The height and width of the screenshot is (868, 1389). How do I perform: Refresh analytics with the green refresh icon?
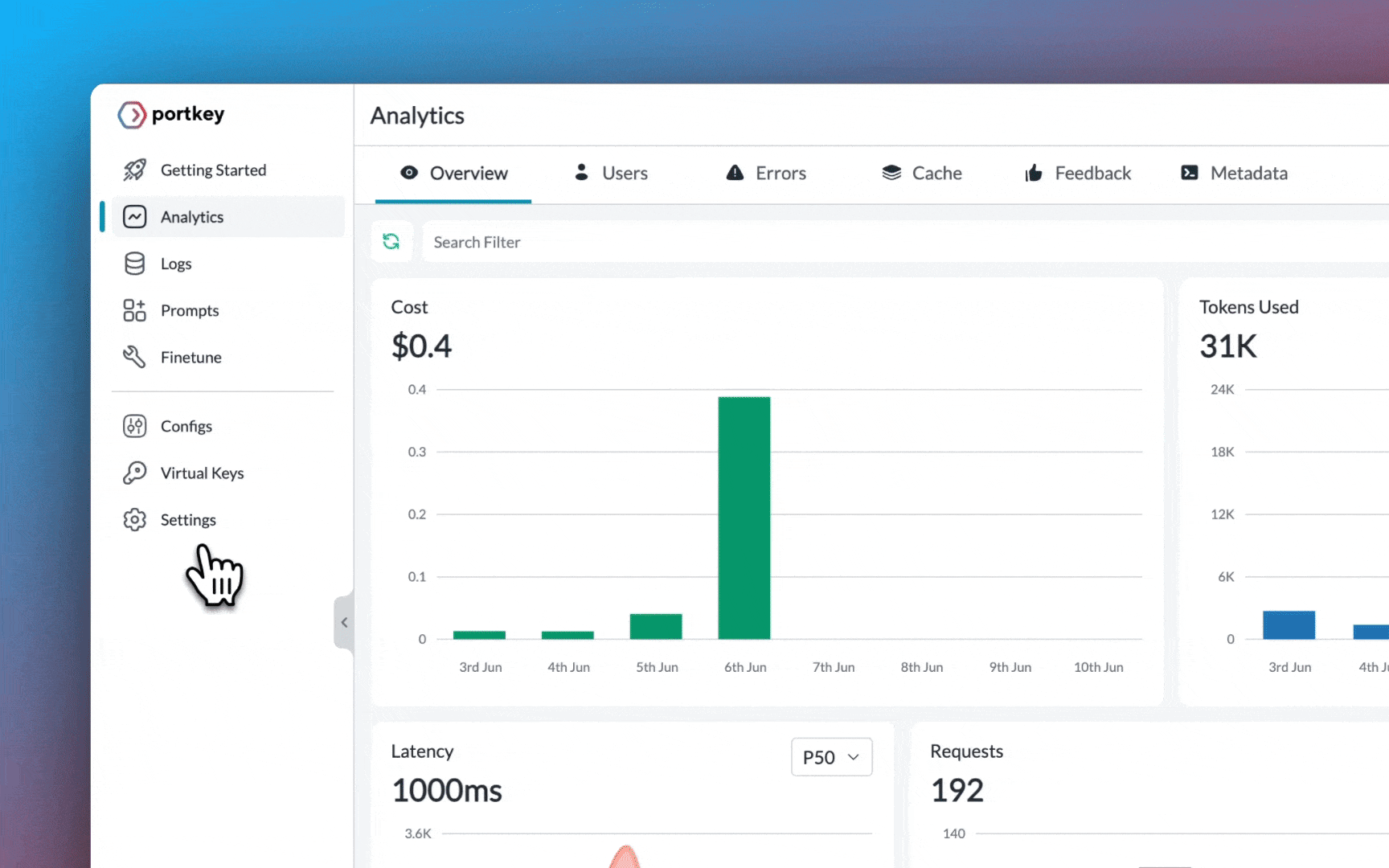(391, 242)
